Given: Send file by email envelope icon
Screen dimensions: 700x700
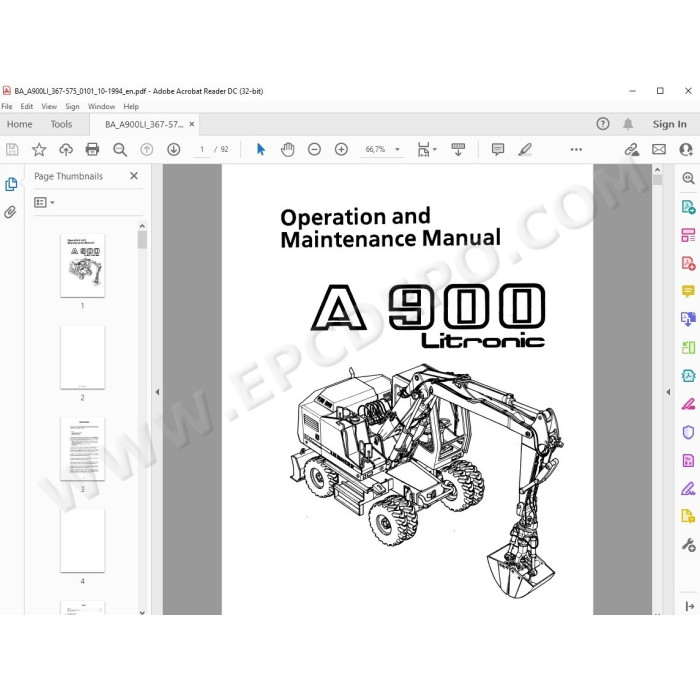Looking at the screenshot, I should (659, 149).
